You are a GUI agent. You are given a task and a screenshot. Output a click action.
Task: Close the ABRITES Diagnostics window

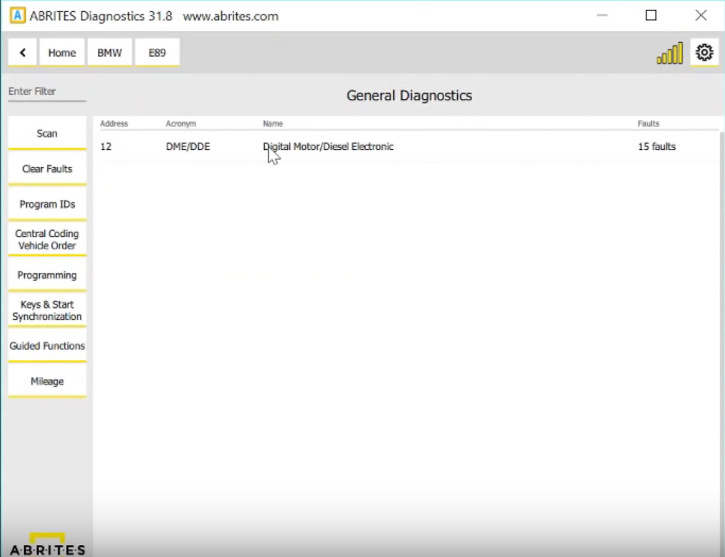pyautogui.click(x=701, y=15)
